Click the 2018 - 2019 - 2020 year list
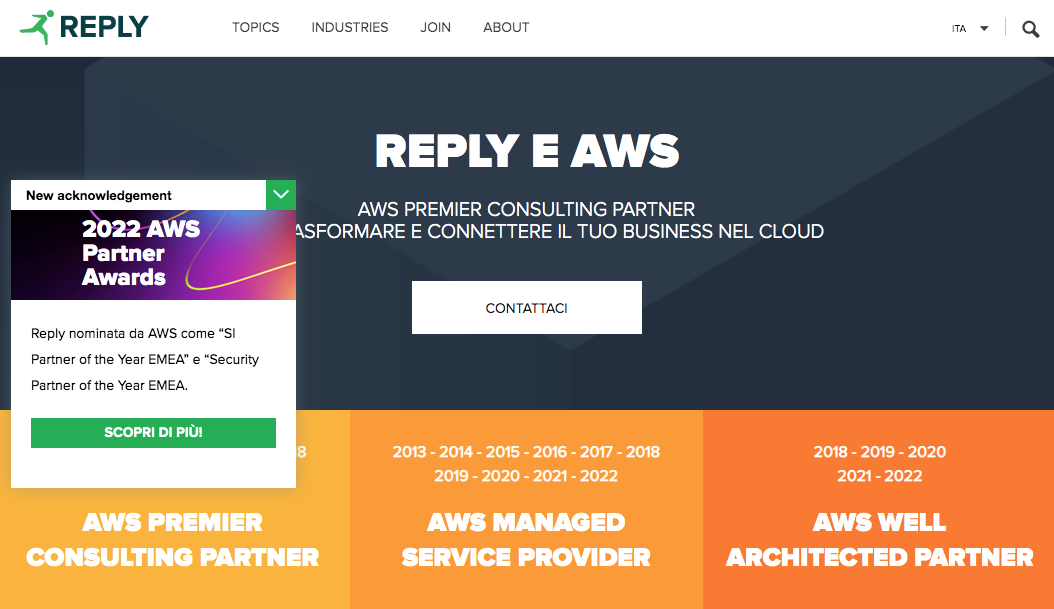Image resolution: width=1054 pixels, height=609 pixels. 879,452
